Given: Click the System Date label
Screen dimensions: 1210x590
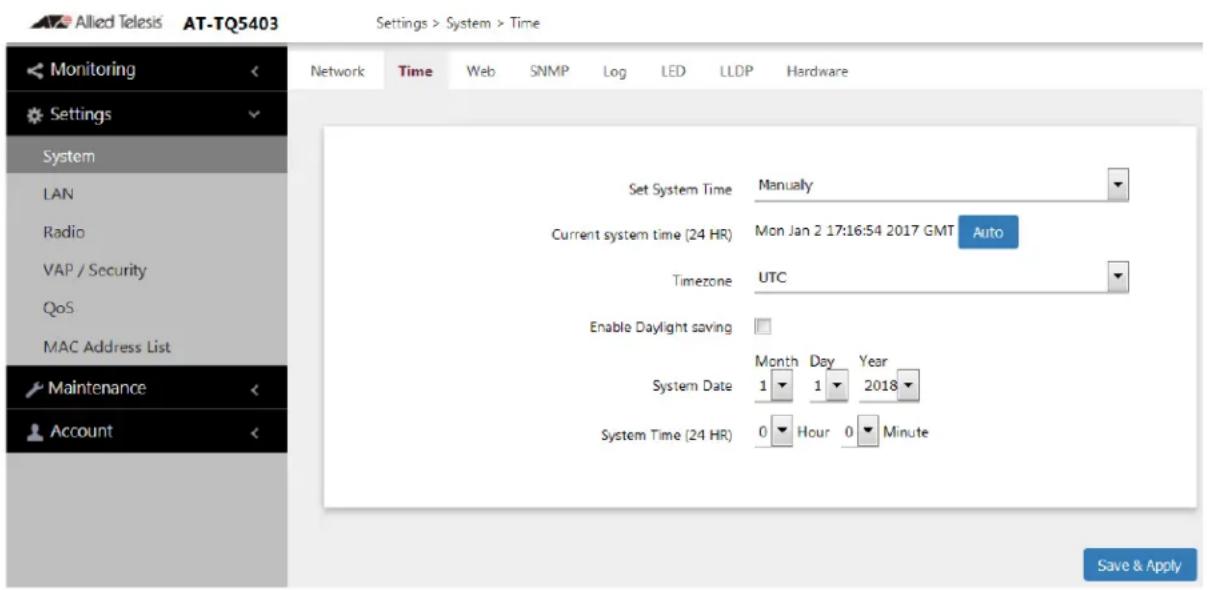Looking at the screenshot, I should 693,388.
